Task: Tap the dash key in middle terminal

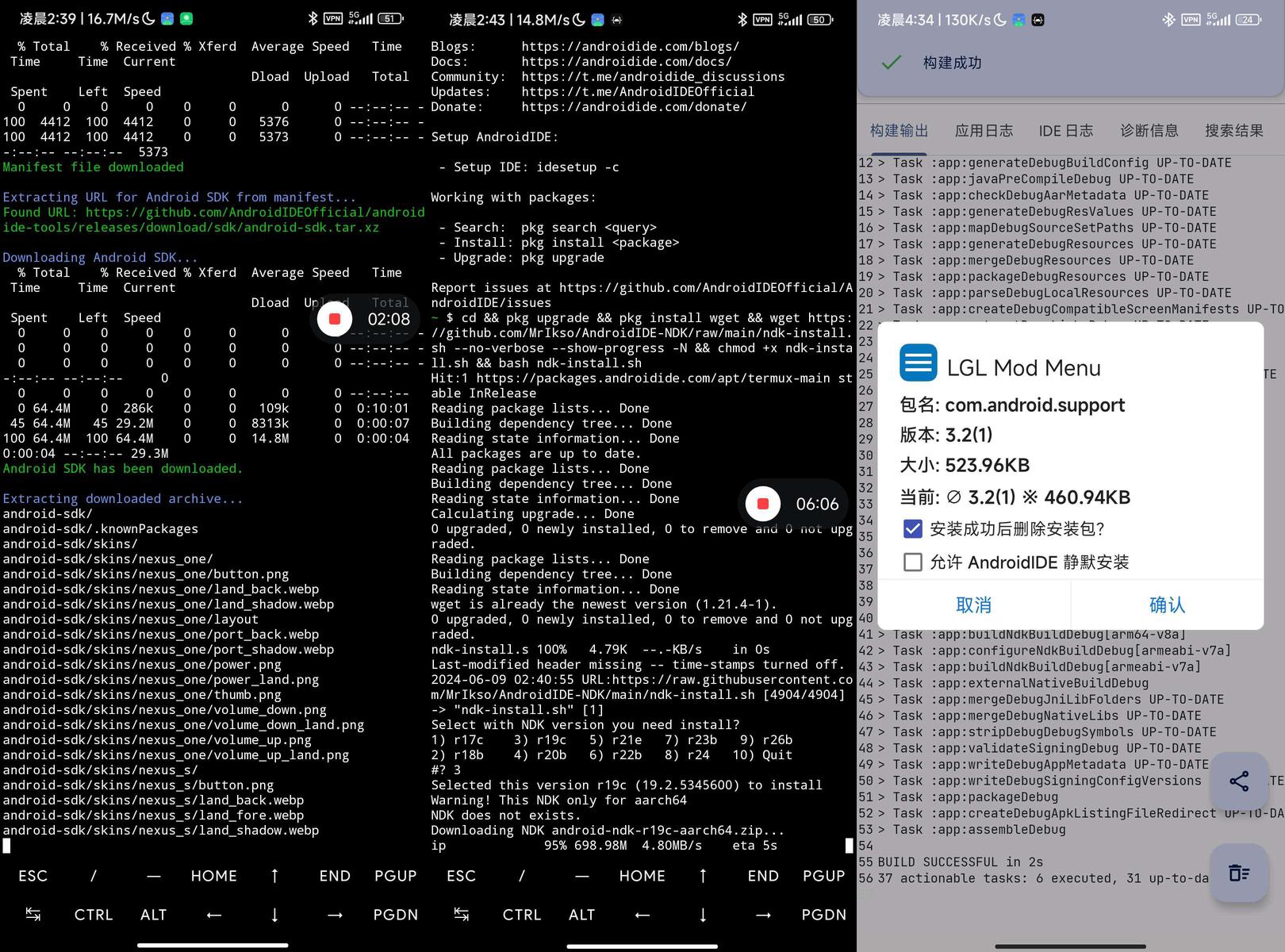Action: pyautogui.click(x=582, y=876)
